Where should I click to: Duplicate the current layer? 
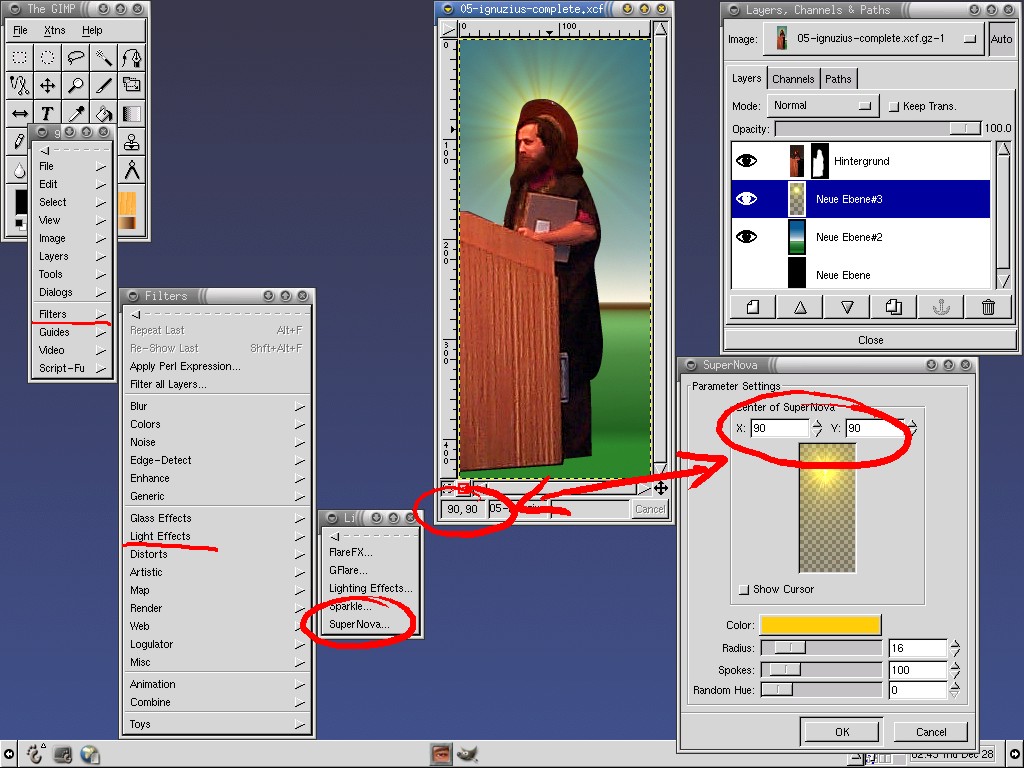tap(894, 307)
